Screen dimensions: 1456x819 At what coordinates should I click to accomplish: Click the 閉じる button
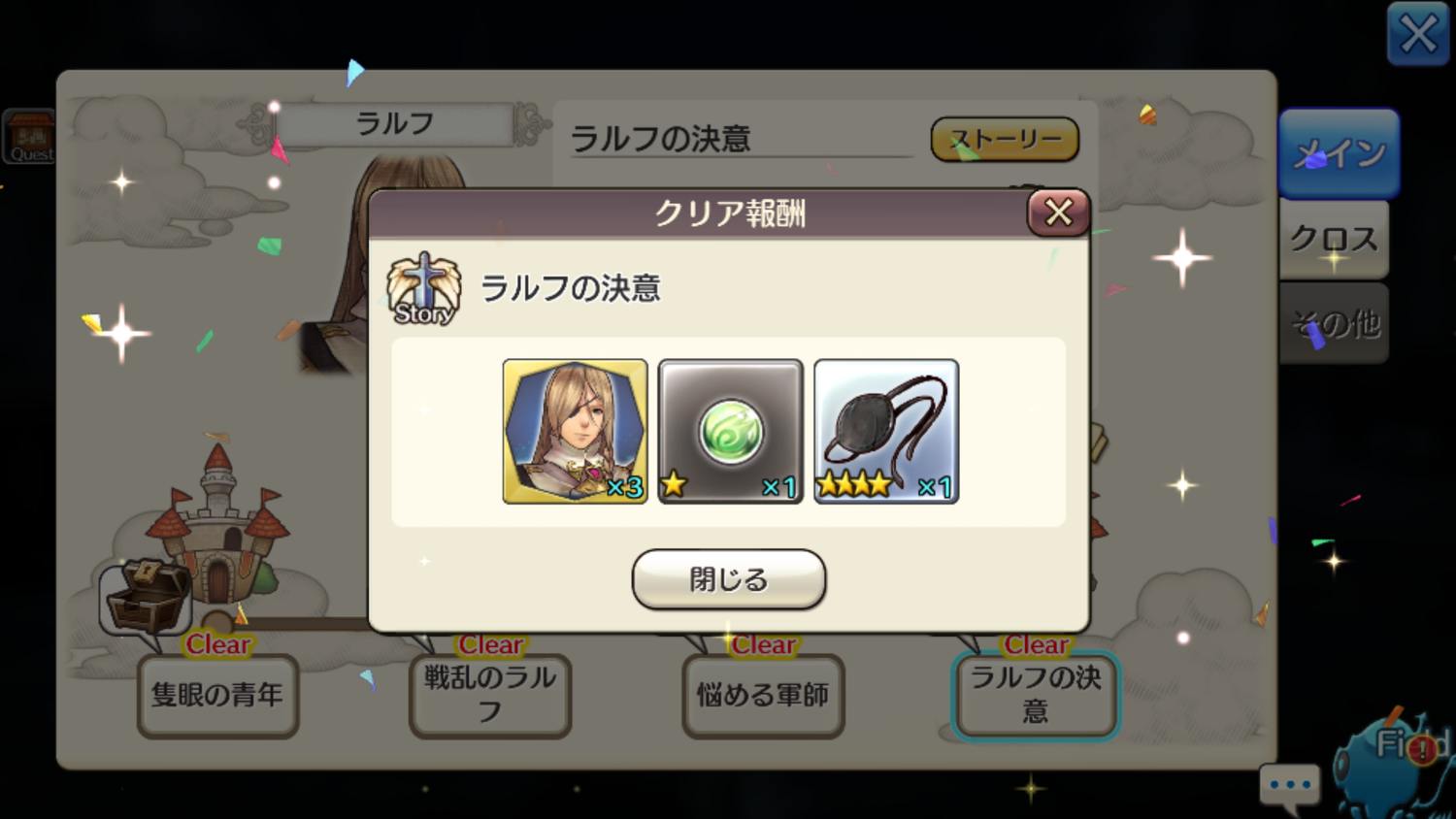pyautogui.click(x=729, y=579)
